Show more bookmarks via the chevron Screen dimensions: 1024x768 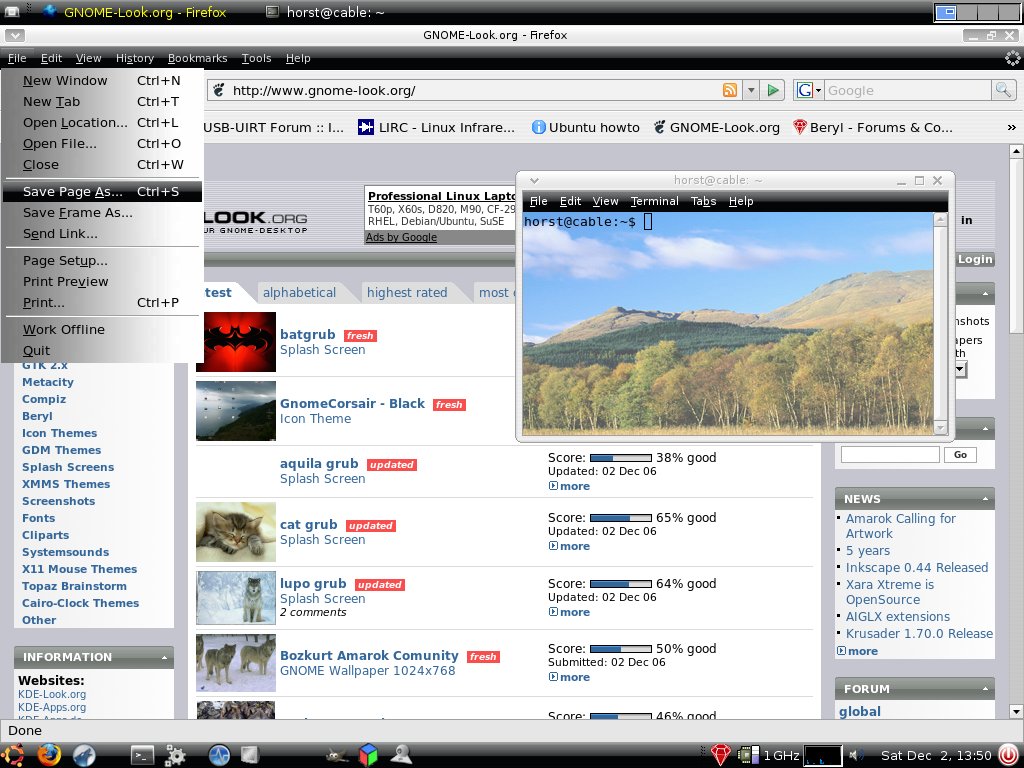1012,127
